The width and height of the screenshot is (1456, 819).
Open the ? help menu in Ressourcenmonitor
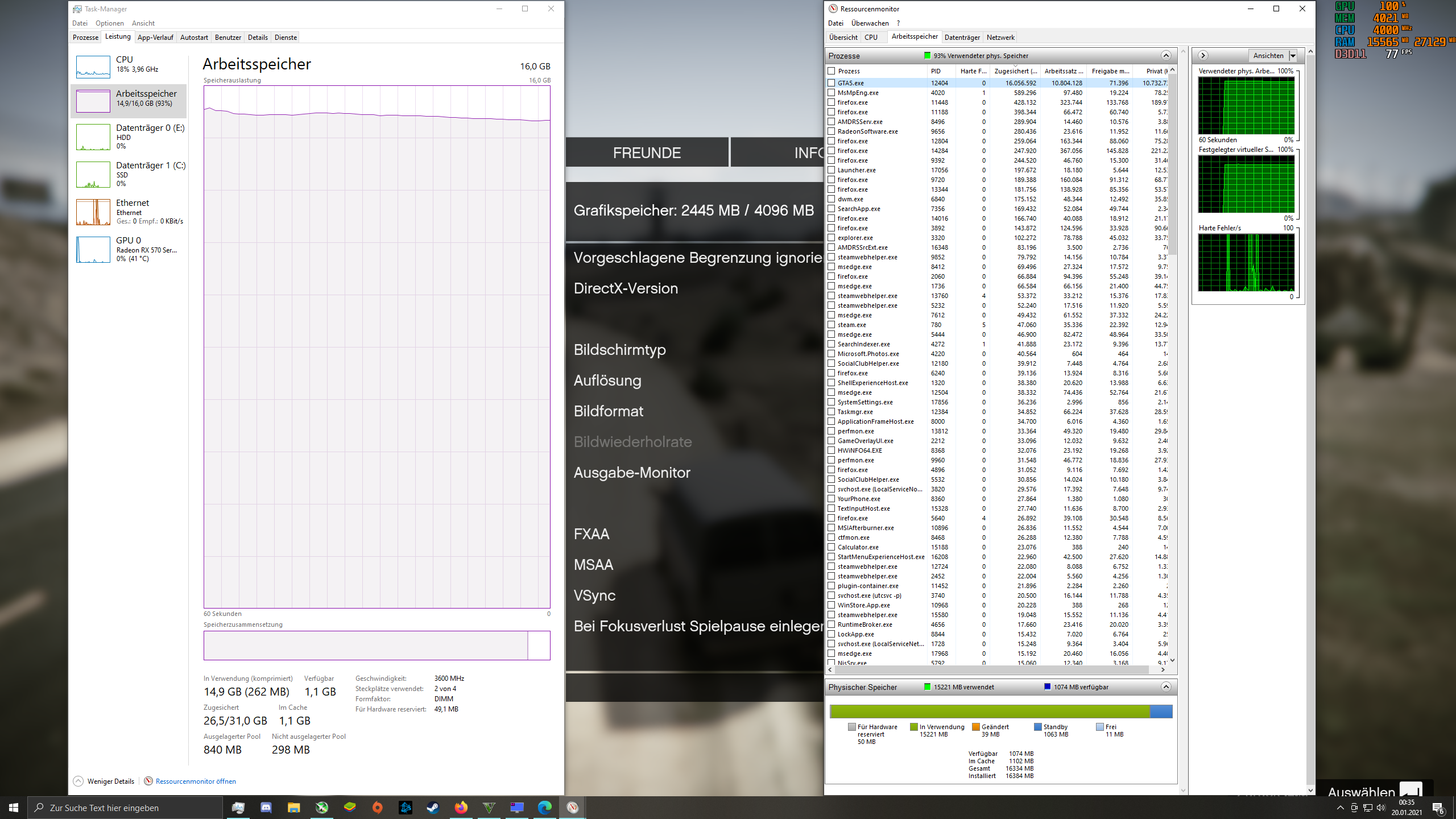pyautogui.click(x=898, y=23)
